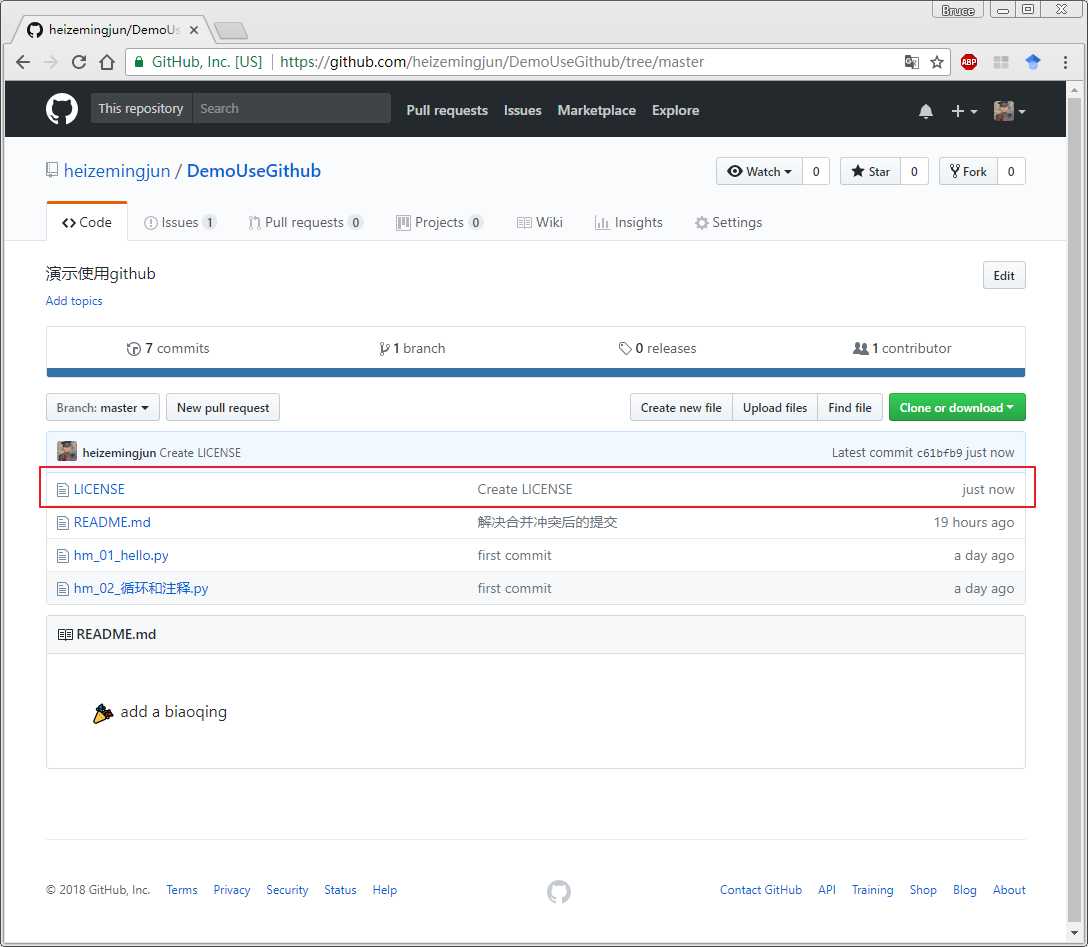Open the Privacy footer link
The height and width of the screenshot is (947, 1088).
(x=232, y=890)
